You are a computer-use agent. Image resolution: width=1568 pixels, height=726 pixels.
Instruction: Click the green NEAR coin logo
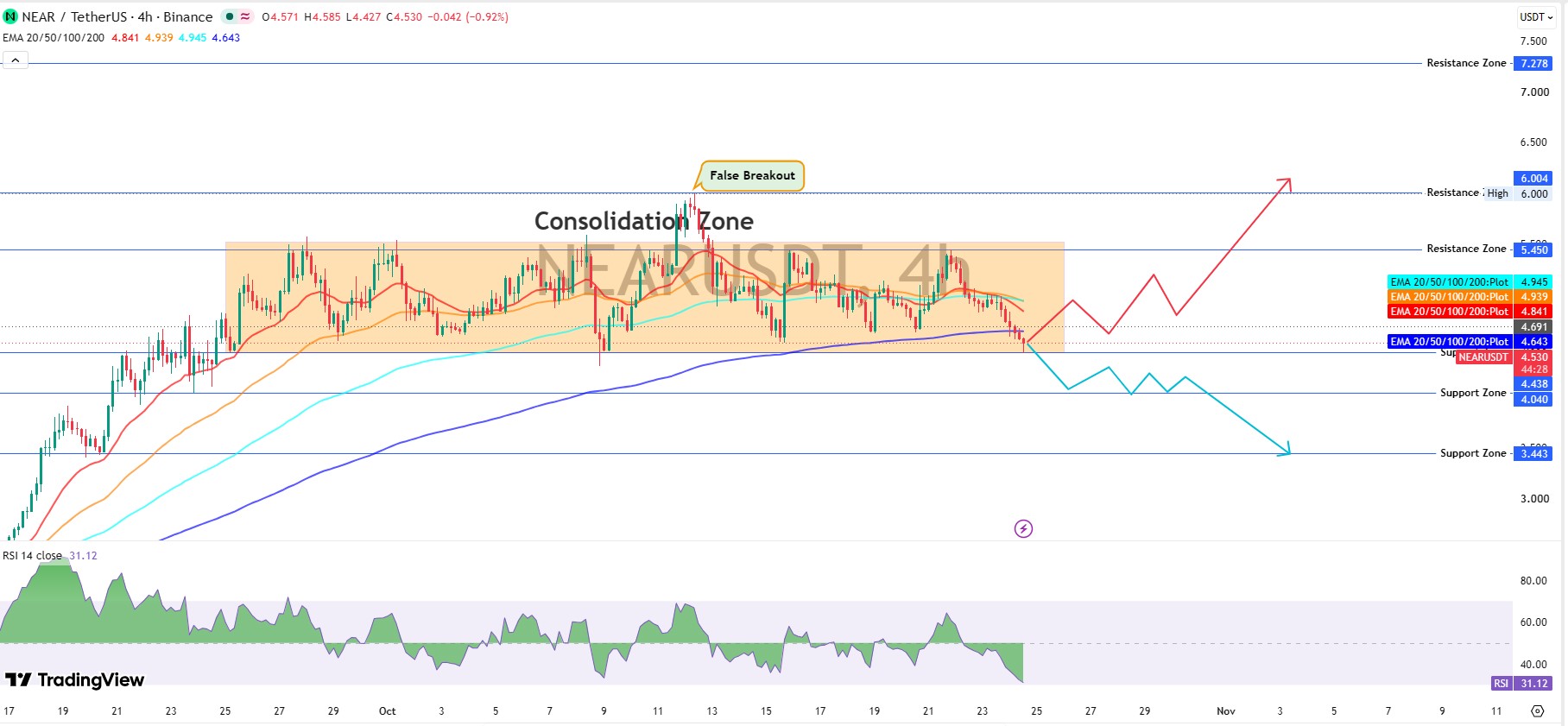11,16
